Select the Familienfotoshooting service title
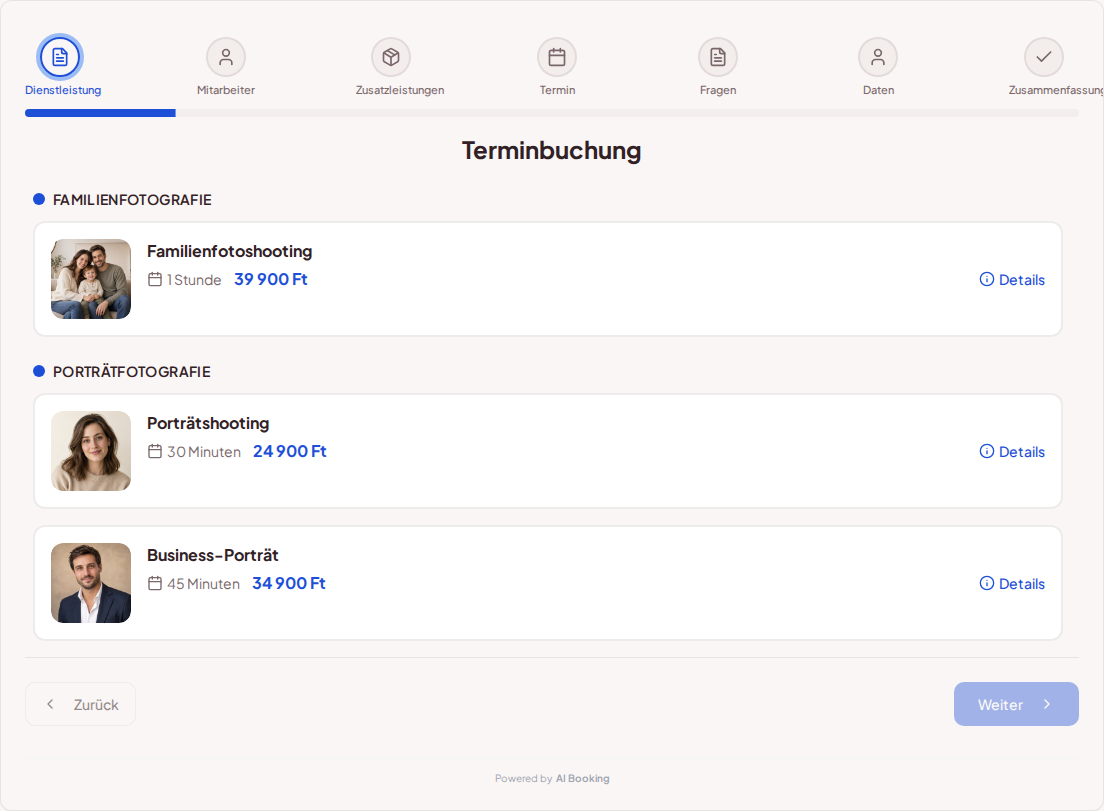Screen dimensions: 1104x811 (x=230, y=251)
